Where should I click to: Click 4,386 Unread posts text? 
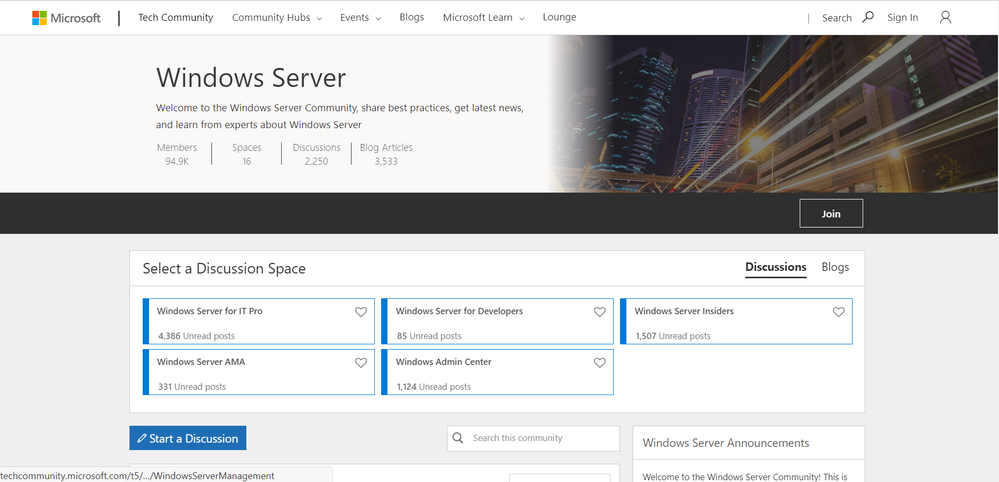(x=196, y=336)
